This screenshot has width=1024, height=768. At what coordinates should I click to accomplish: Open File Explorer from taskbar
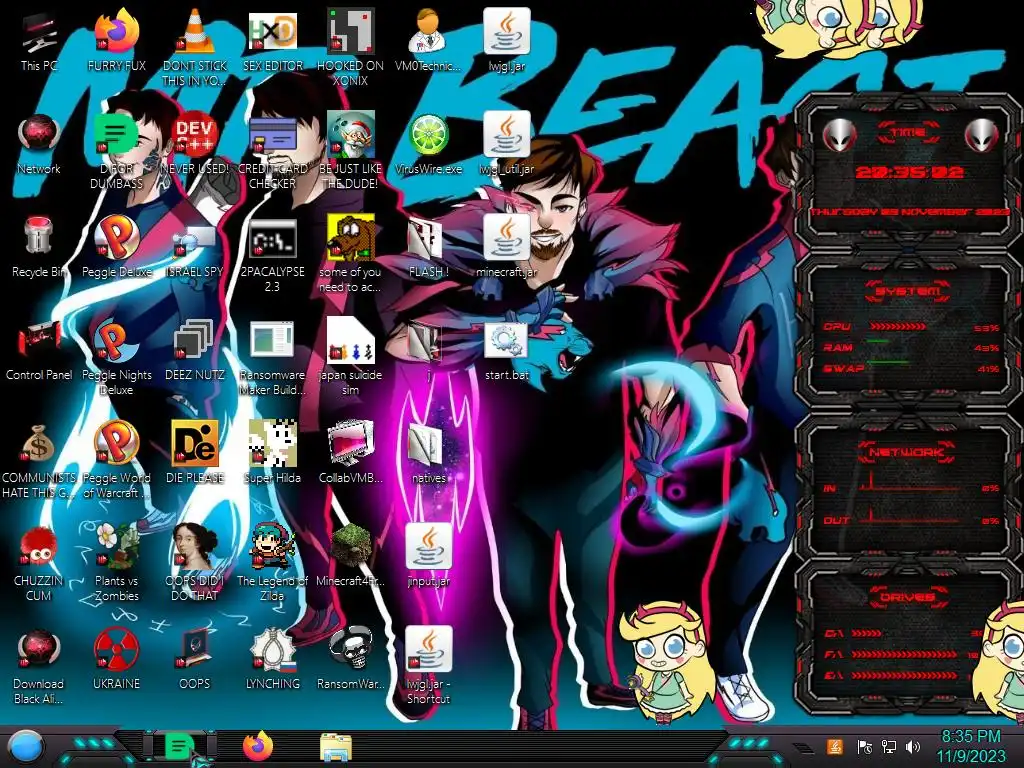click(x=336, y=748)
